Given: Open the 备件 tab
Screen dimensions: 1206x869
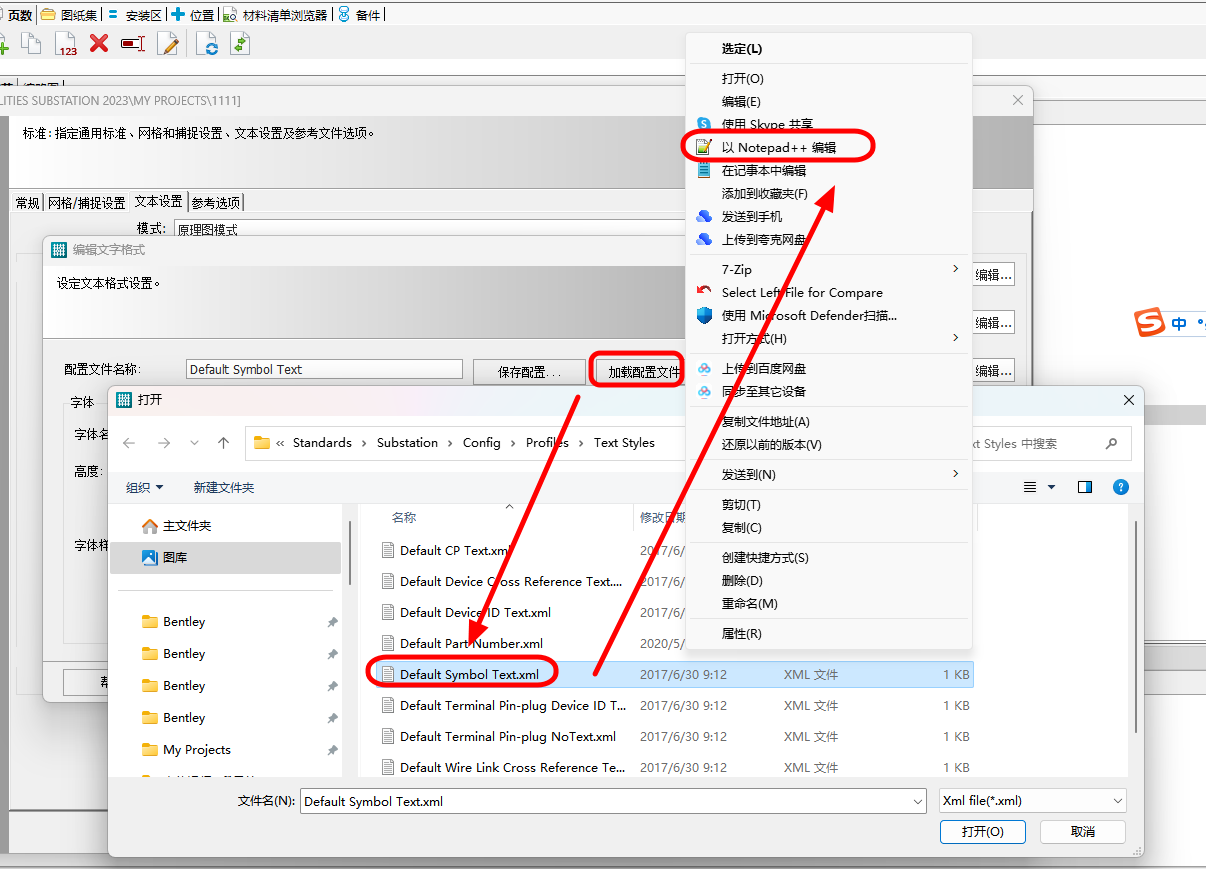Looking at the screenshot, I should click(x=360, y=15).
